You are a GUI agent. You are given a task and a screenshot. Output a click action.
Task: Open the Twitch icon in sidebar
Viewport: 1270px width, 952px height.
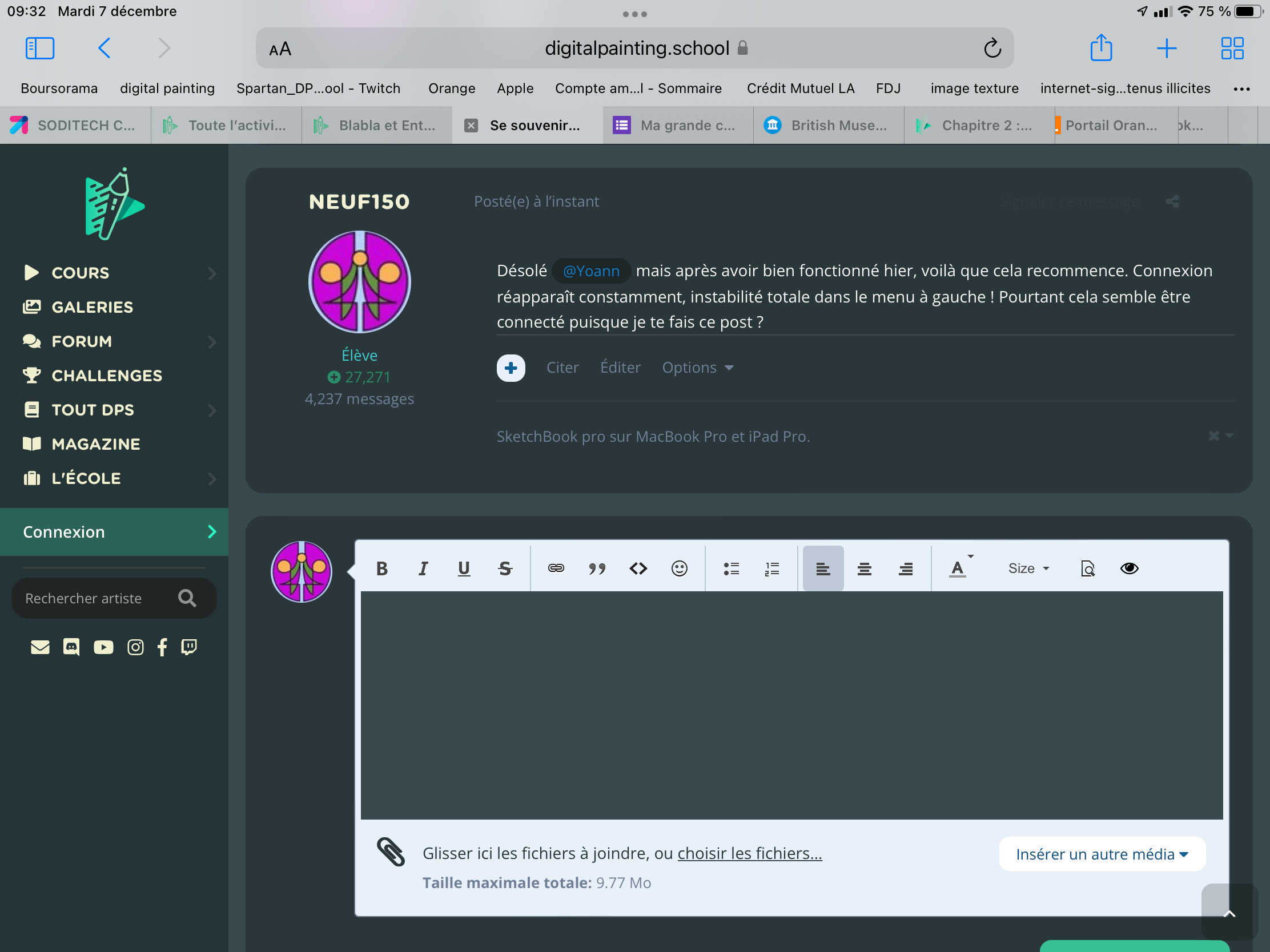click(189, 647)
